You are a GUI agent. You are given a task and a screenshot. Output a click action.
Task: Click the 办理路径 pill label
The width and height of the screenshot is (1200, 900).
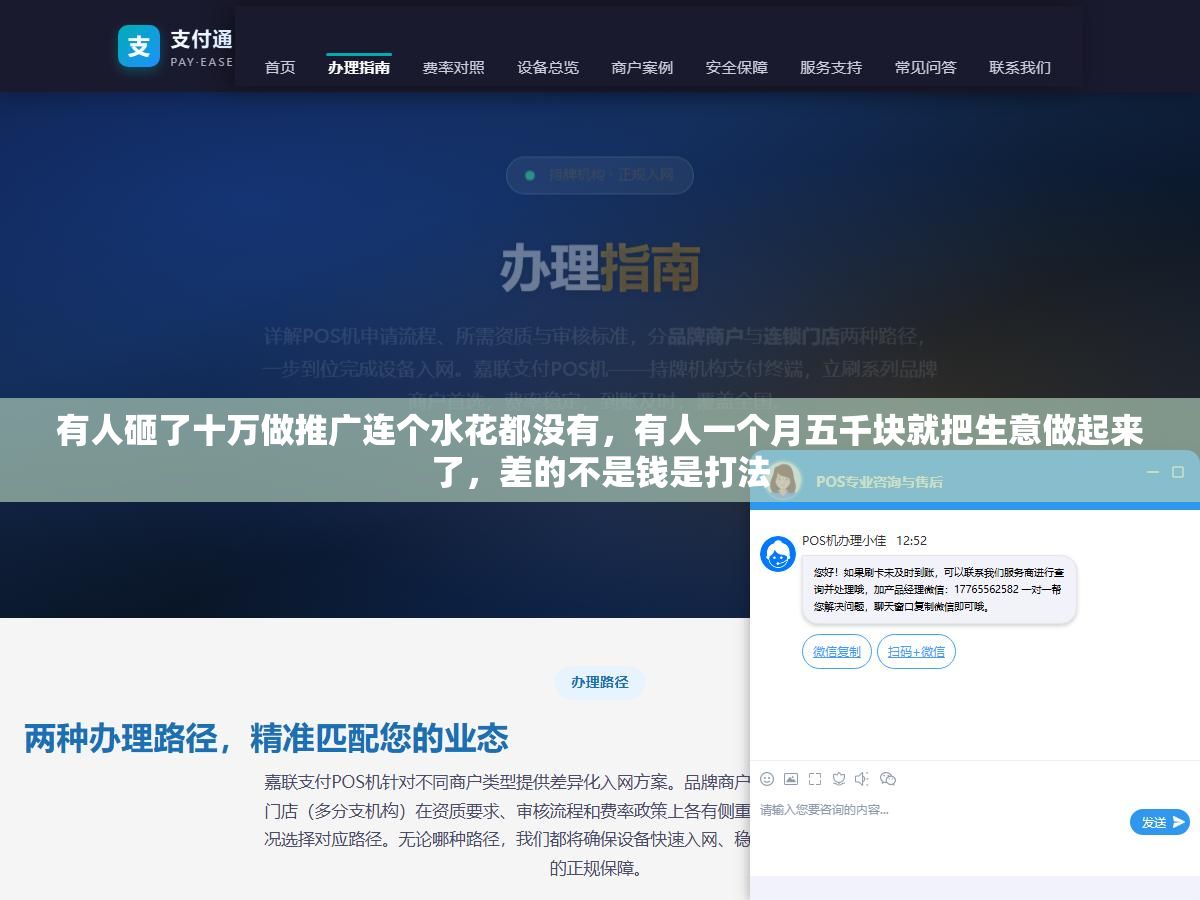click(x=600, y=682)
